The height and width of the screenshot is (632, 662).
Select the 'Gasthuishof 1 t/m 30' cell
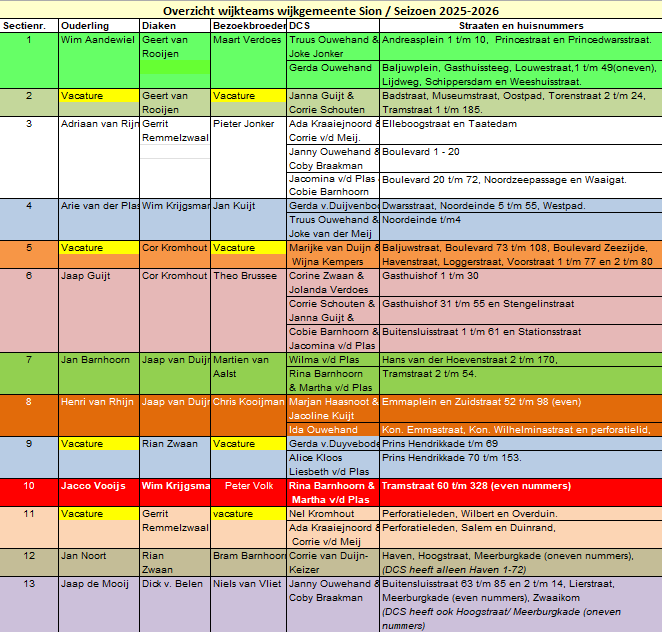(x=430, y=275)
